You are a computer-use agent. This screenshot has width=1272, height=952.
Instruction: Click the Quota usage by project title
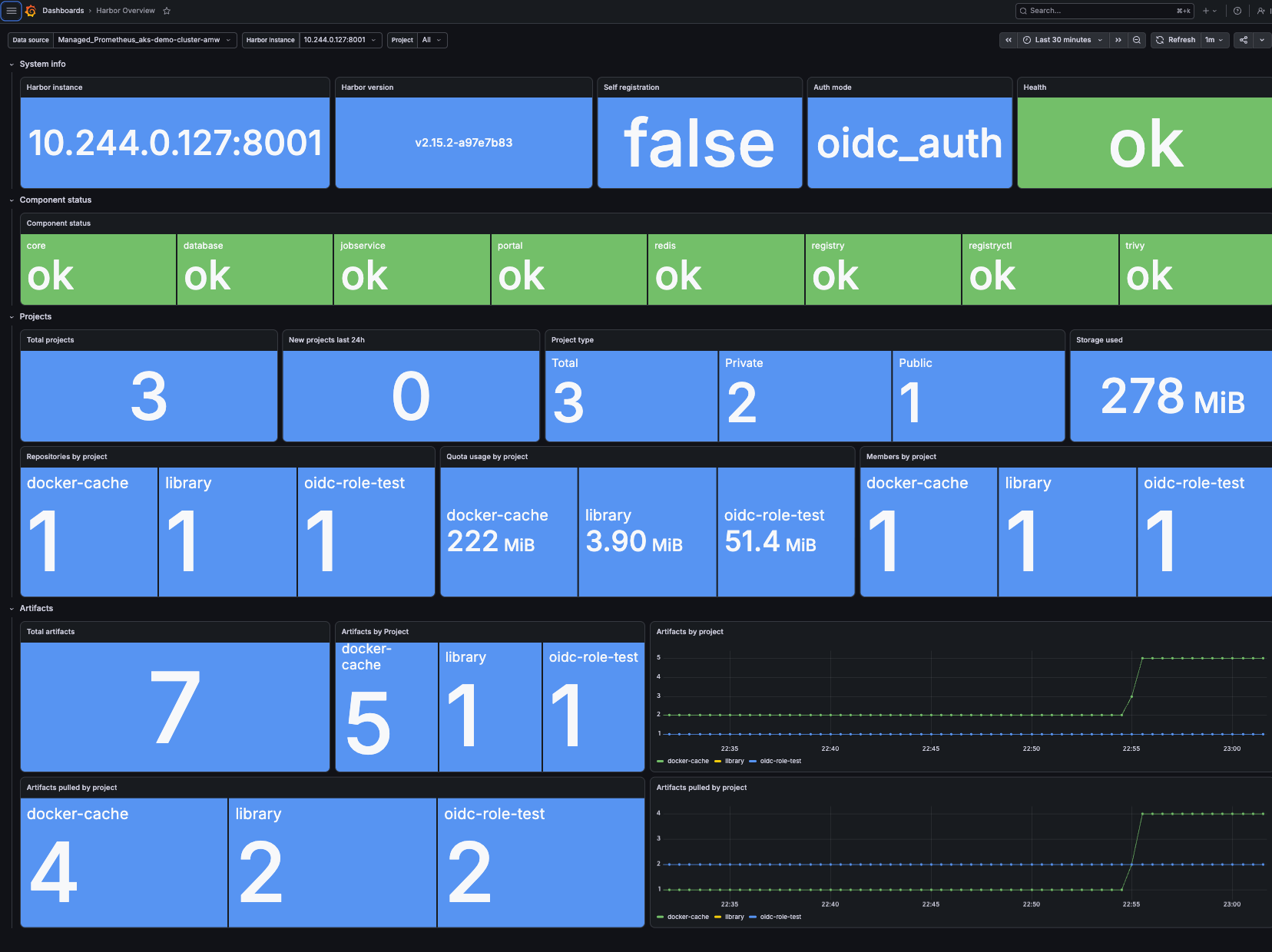[x=487, y=457]
